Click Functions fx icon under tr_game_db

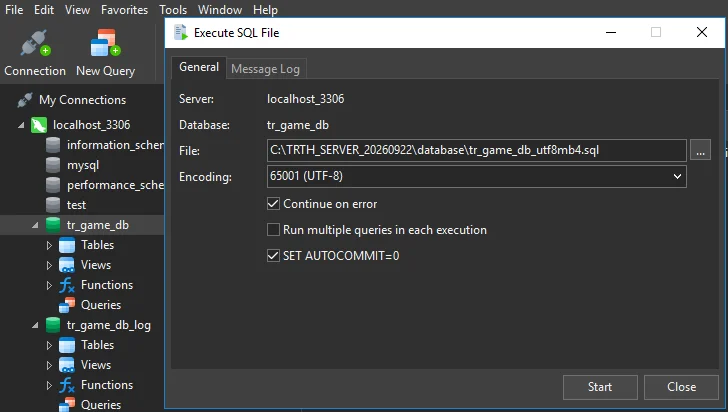click(67, 285)
